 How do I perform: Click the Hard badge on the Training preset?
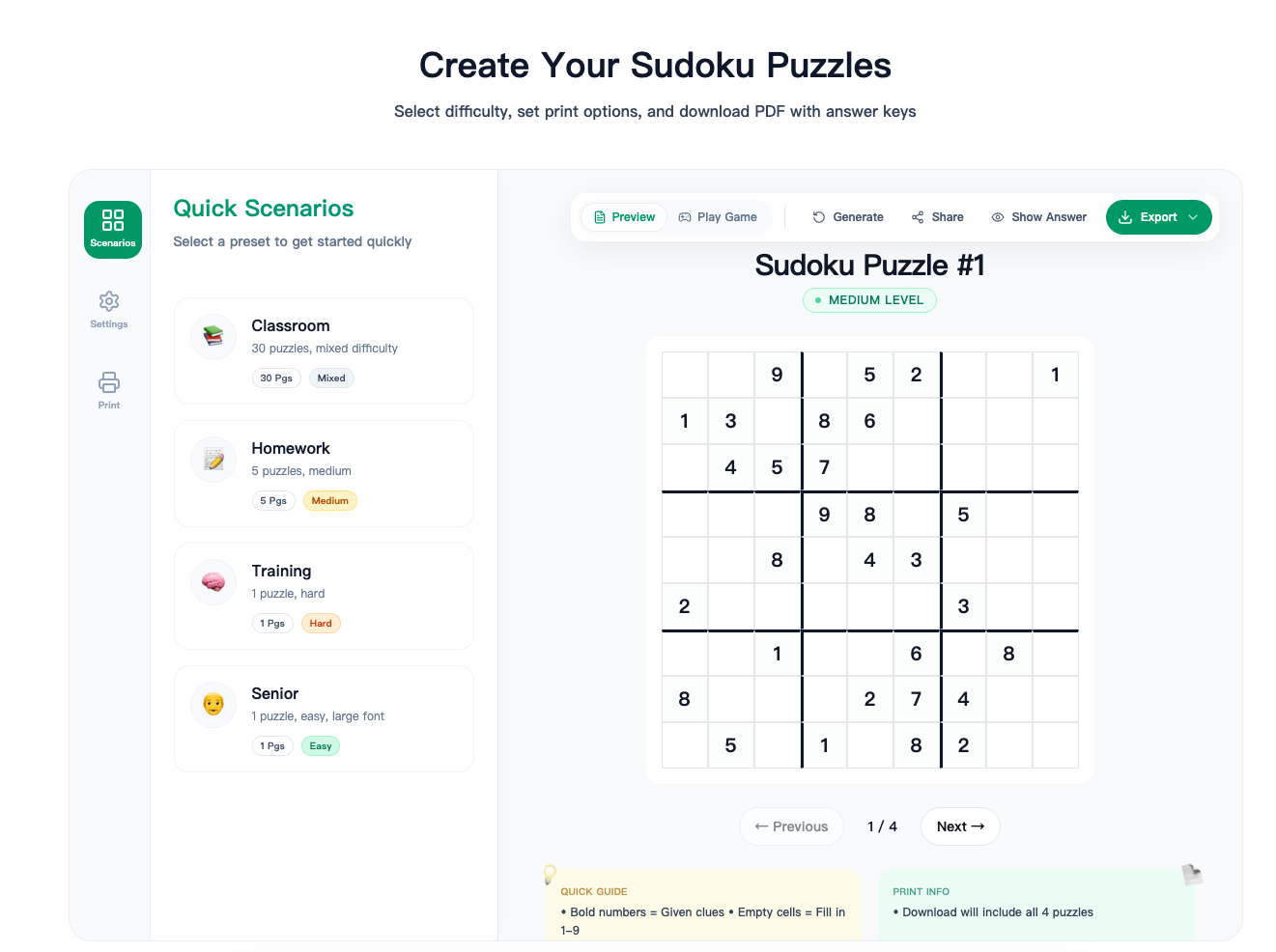pyautogui.click(x=321, y=623)
